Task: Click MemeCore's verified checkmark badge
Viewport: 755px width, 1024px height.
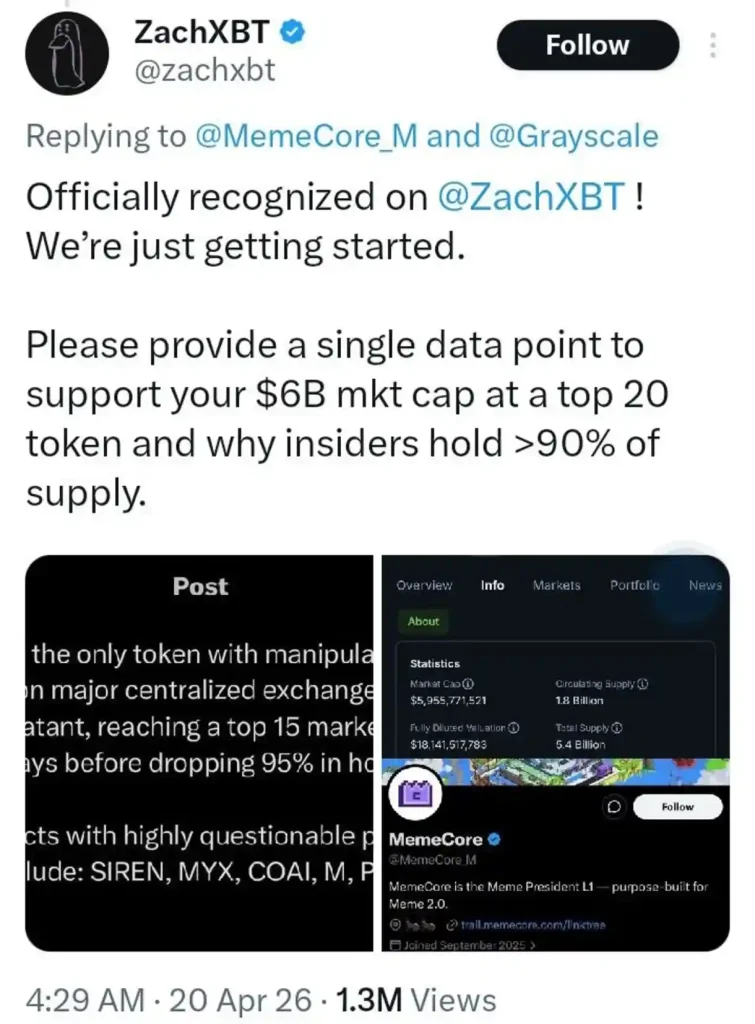Action: pyautogui.click(x=494, y=840)
